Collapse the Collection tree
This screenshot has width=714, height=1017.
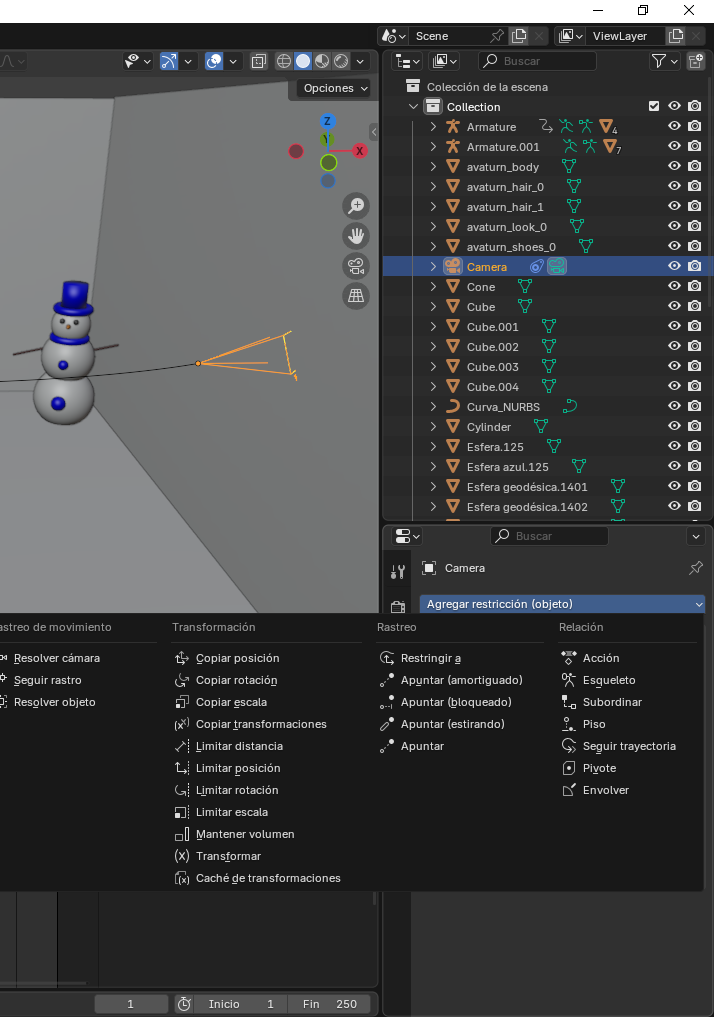coord(413,106)
